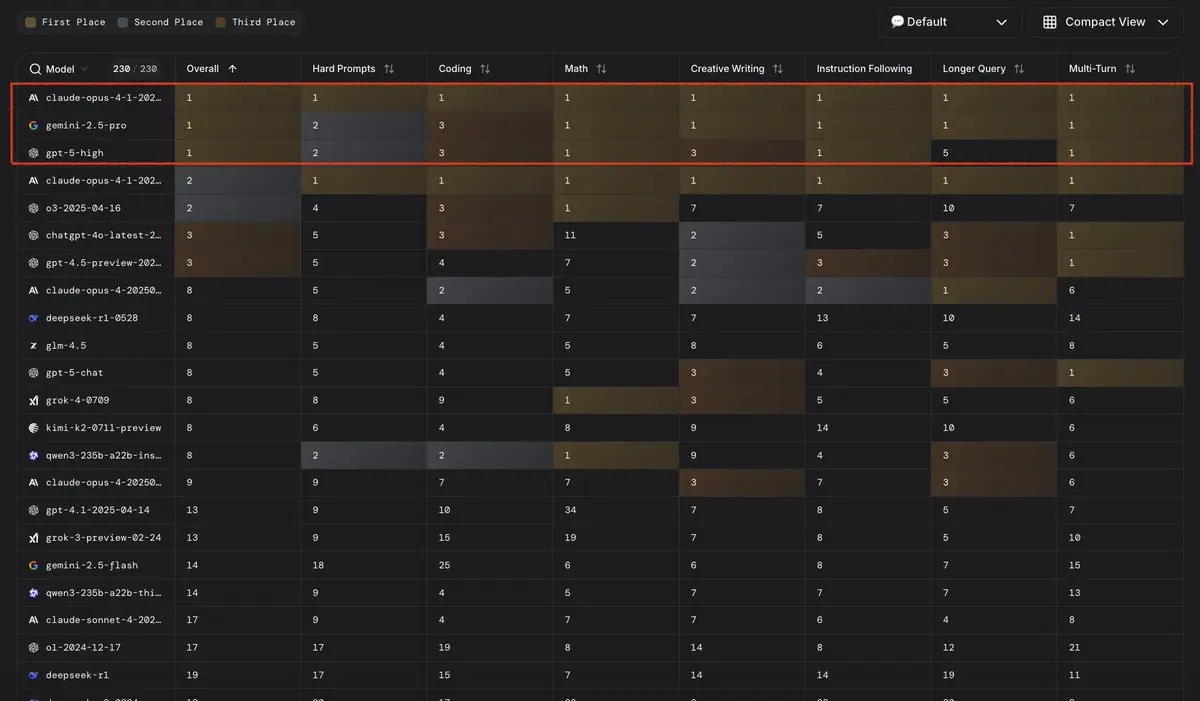1200x701 pixels.
Task: Open the gemini-2.5-pro model link
Action: coord(86,126)
